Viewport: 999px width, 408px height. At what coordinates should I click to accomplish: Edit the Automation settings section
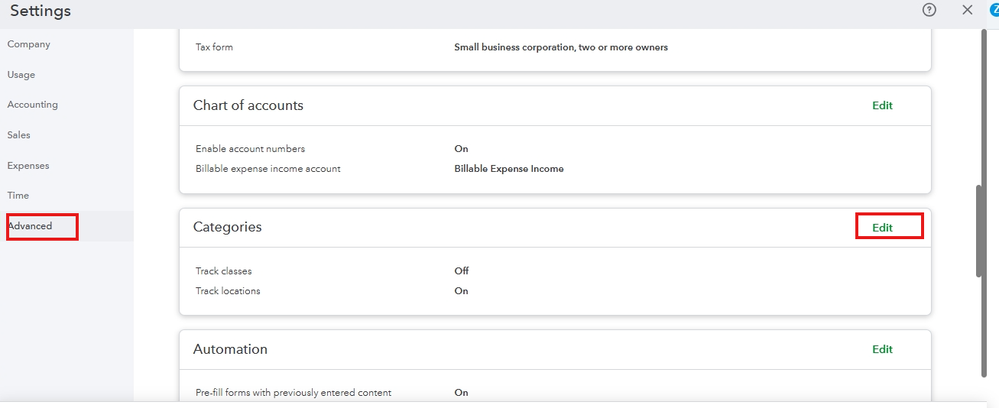[x=882, y=349]
